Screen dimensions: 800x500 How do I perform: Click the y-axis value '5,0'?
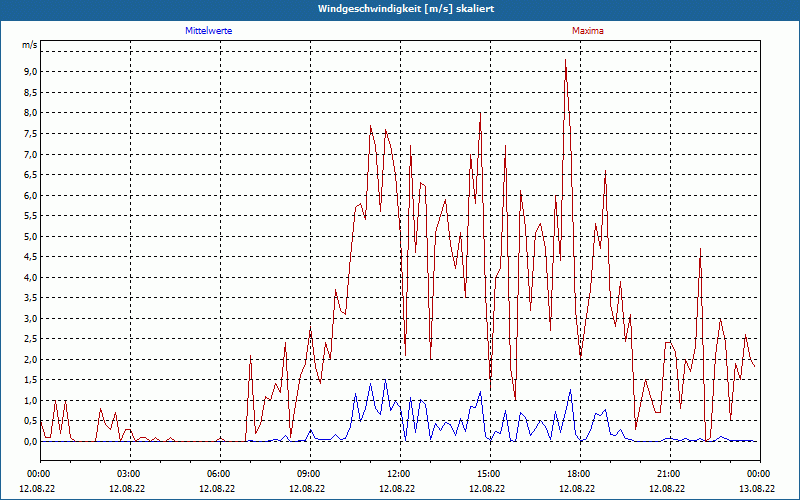pos(31,236)
